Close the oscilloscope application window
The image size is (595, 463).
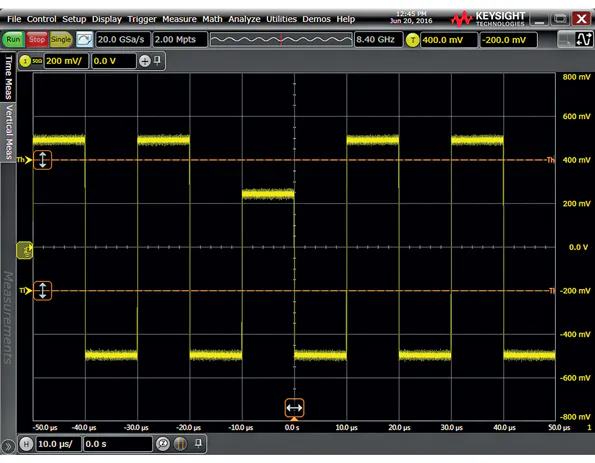click(x=581, y=19)
